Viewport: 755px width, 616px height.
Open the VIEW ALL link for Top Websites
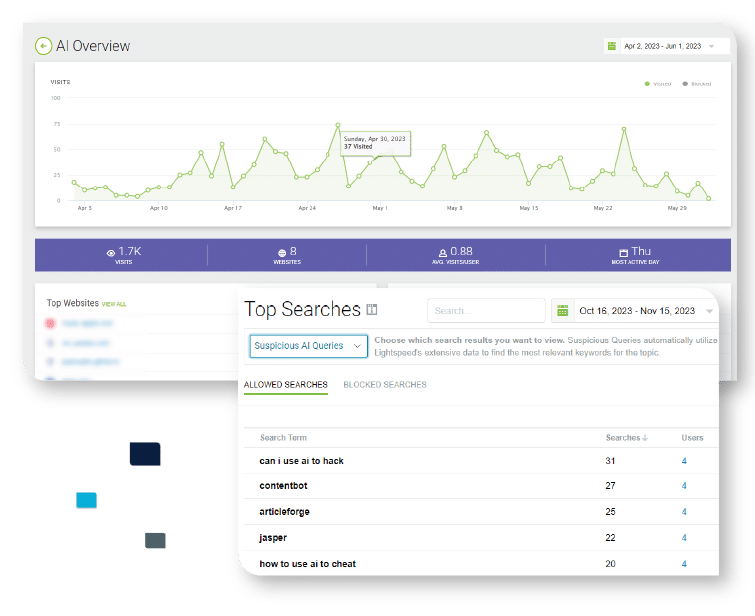[x=114, y=304]
